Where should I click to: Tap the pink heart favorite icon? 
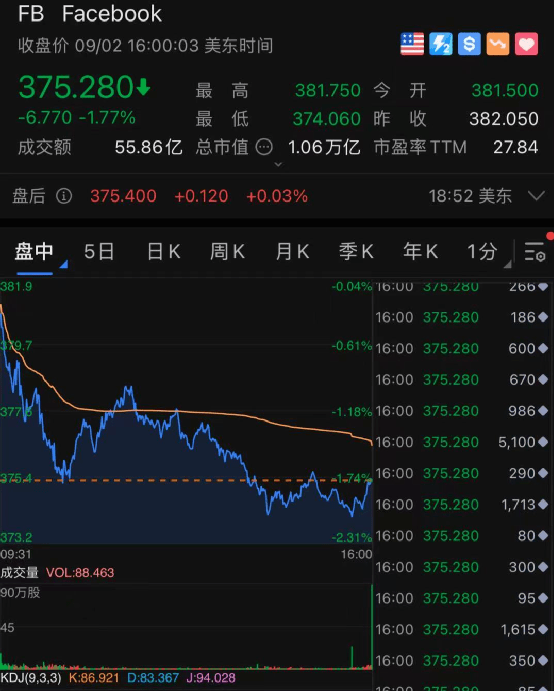[x=526, y=44]
